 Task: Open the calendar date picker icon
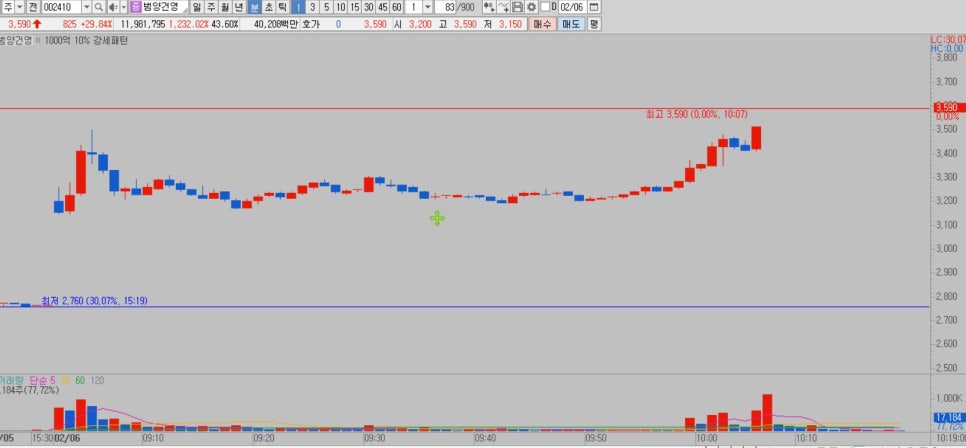click(x=594, y=7)
